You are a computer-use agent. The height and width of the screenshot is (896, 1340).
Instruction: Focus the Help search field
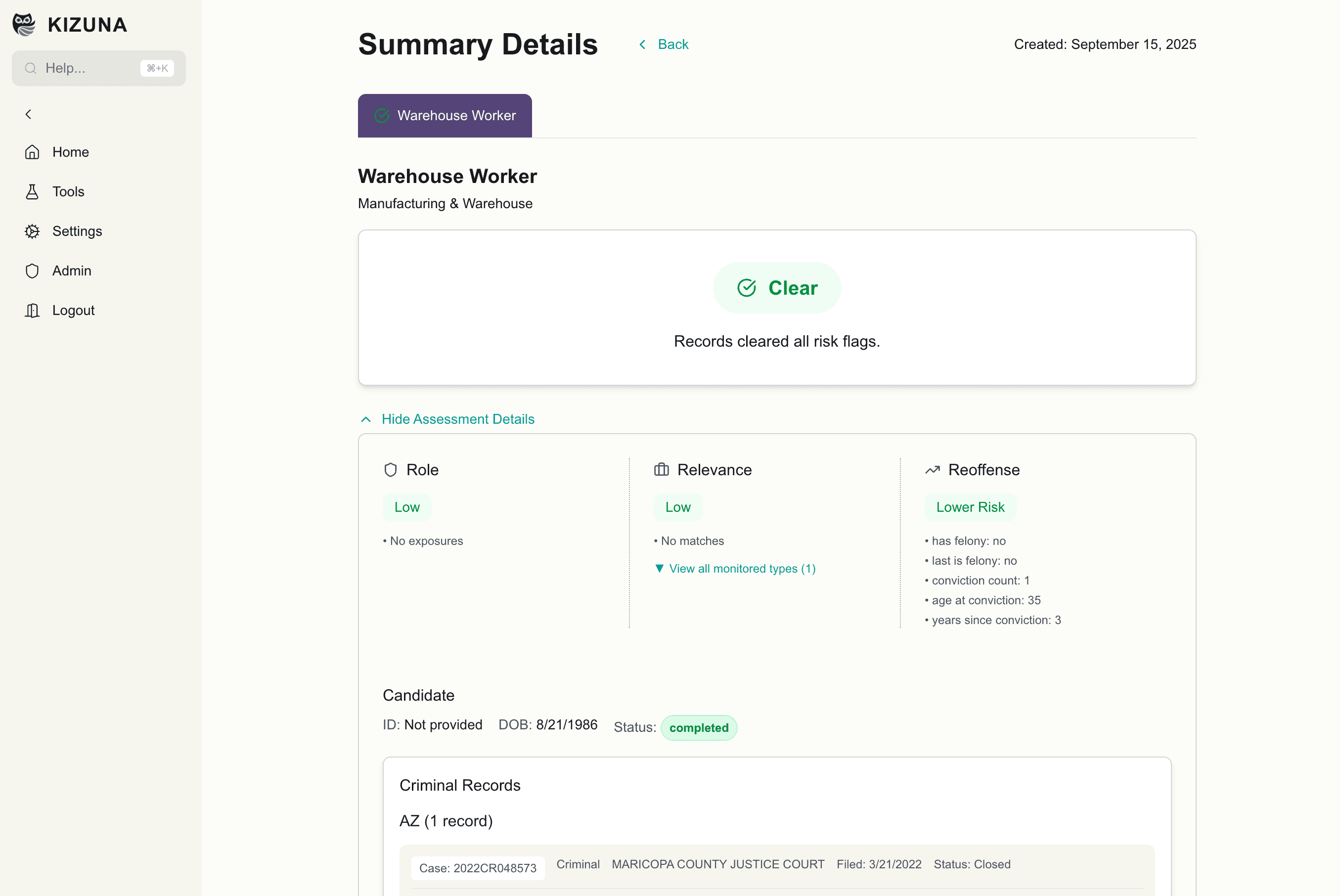pos(86,69)
